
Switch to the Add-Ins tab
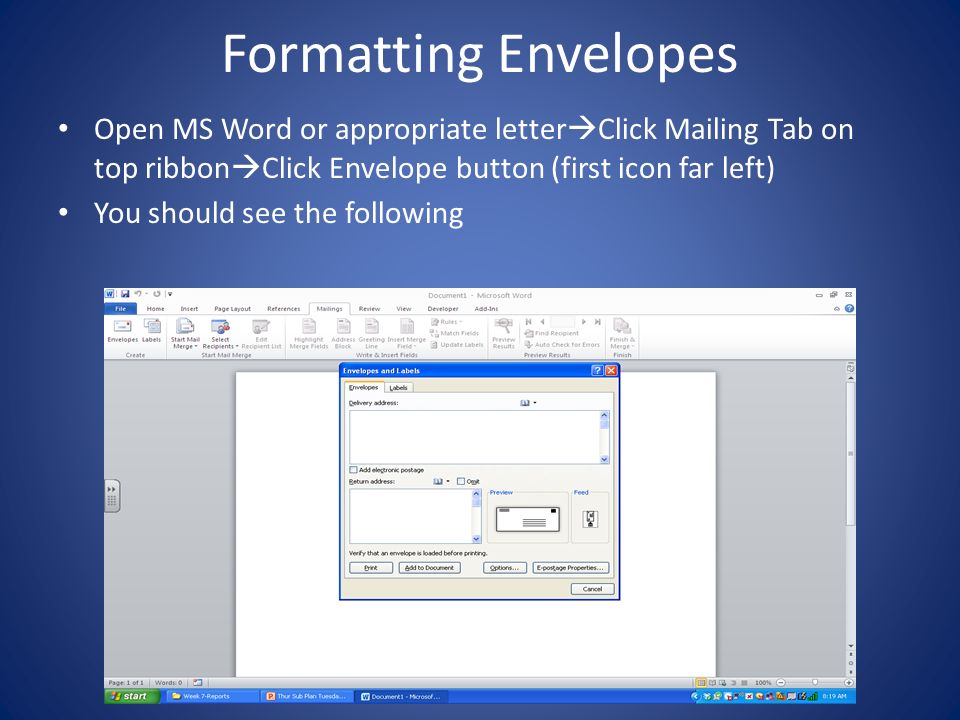pos(486,309)
